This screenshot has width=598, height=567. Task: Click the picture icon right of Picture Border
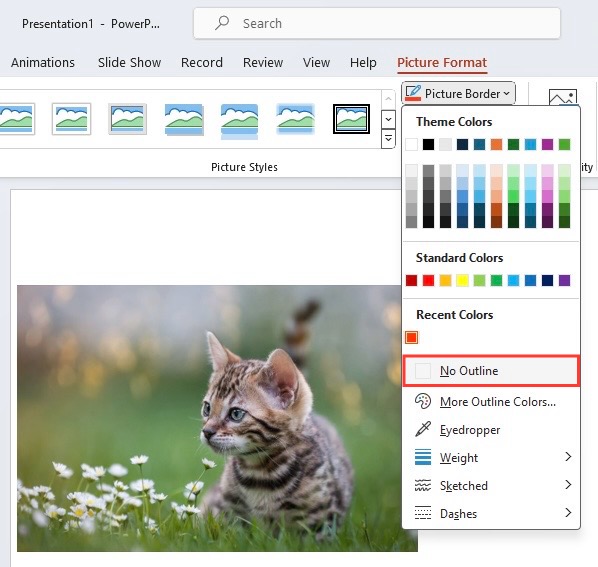click(x=563, y=97)
